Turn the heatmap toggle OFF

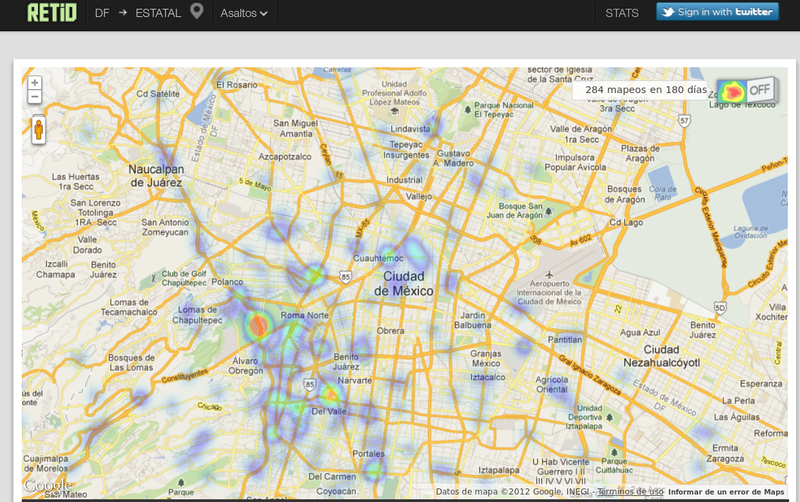click(x=760, y=90)
